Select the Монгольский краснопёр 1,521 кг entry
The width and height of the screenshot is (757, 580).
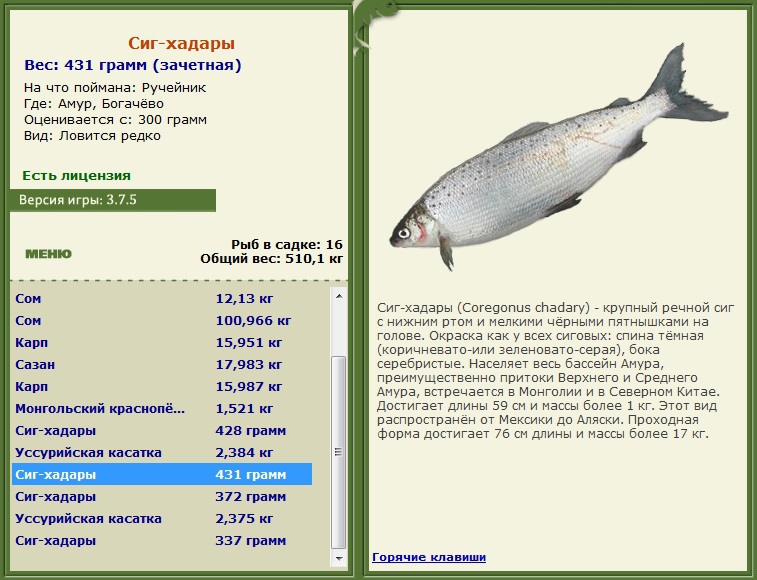tap(162, 409)
